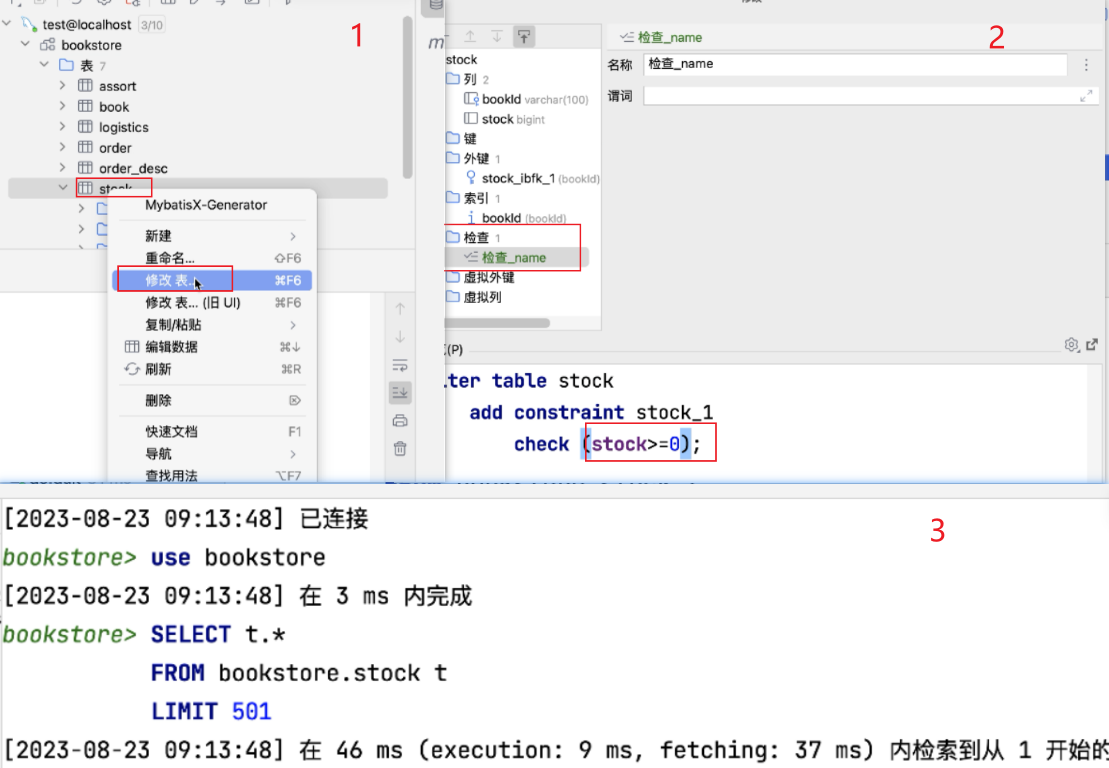
Task: Open the 复制/粘贴 submenu
Action: 212,325
